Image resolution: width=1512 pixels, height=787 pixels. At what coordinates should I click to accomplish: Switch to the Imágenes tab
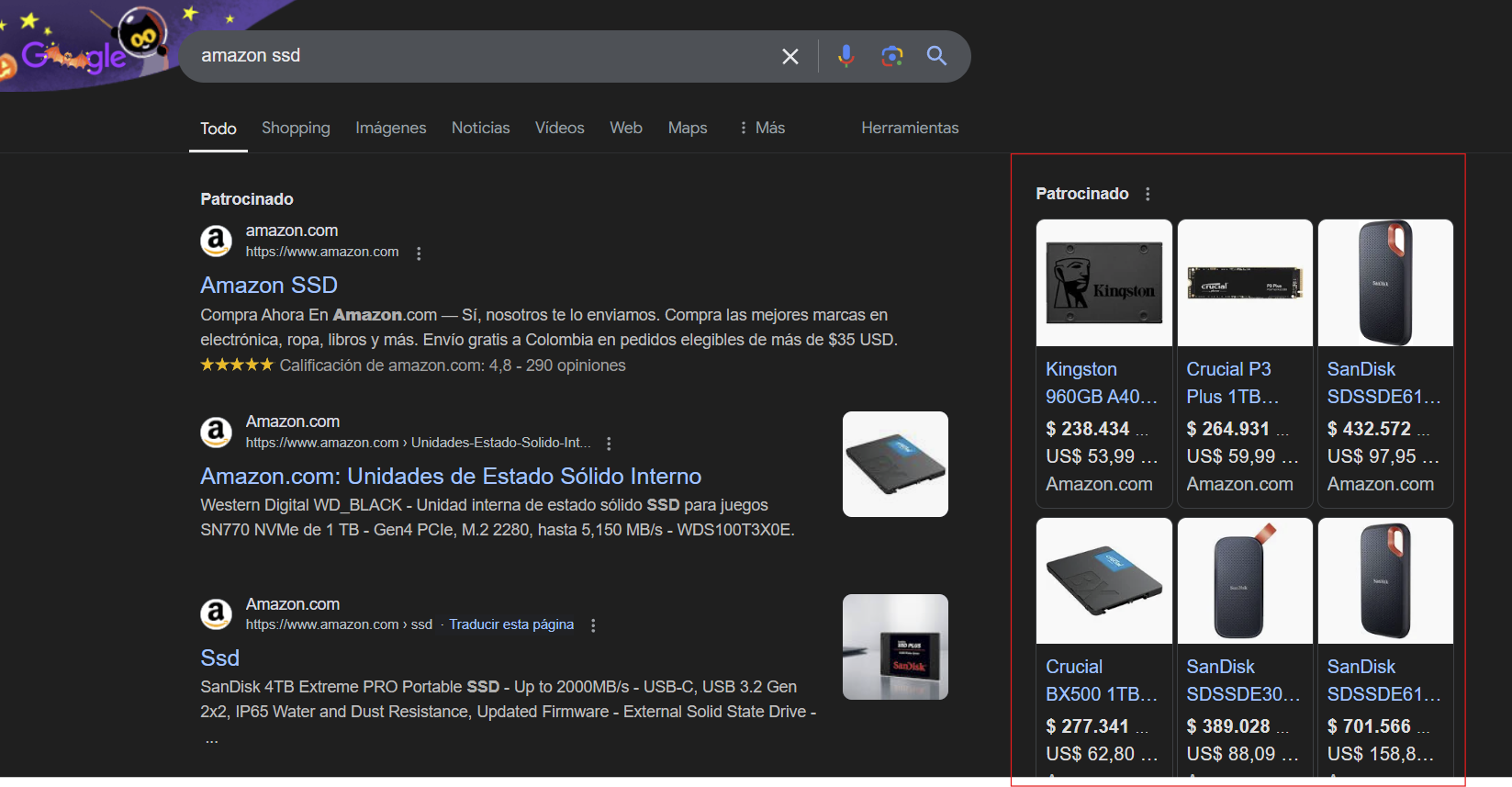(x=390, y=128)
